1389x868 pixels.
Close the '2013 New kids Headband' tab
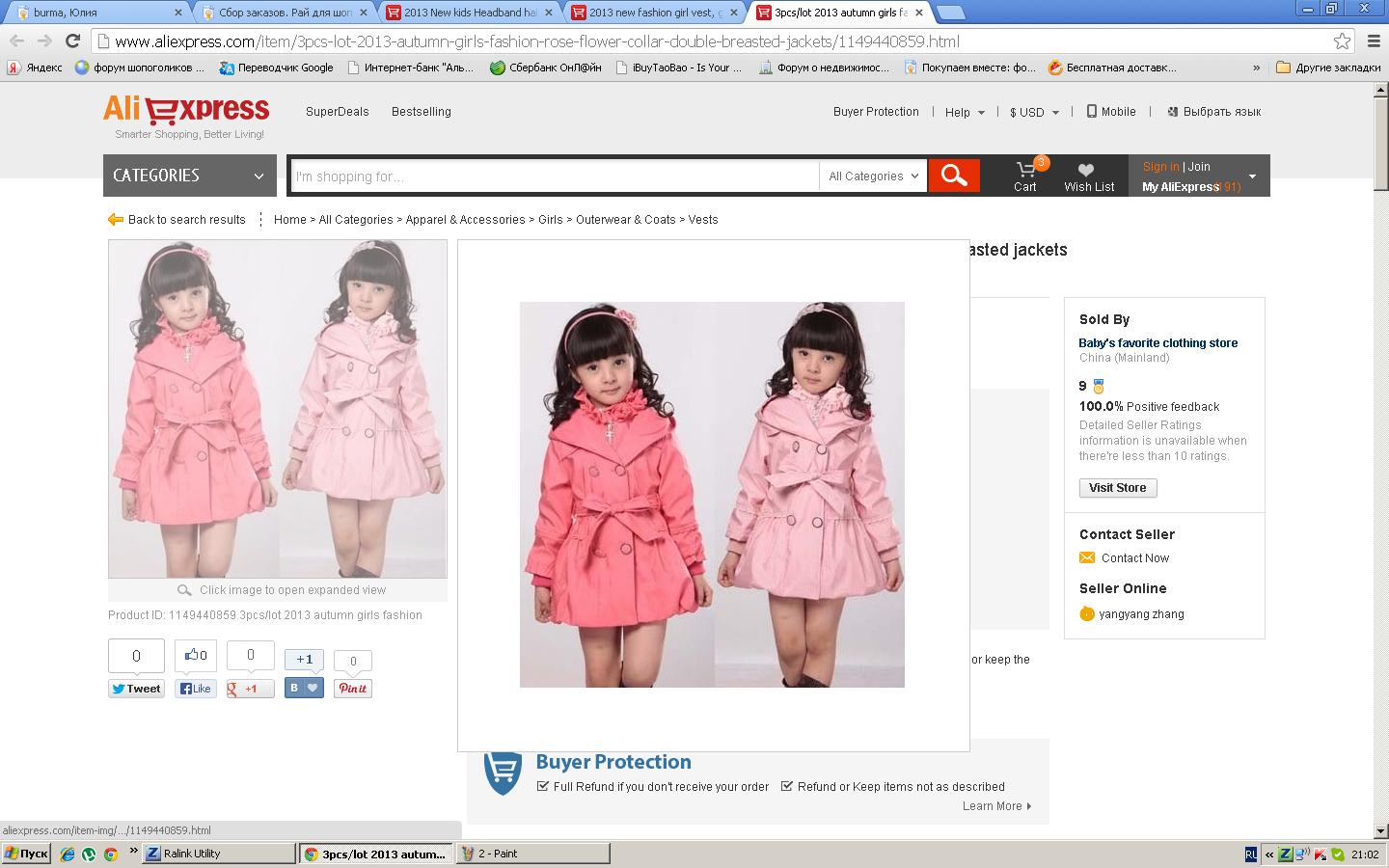549,13
